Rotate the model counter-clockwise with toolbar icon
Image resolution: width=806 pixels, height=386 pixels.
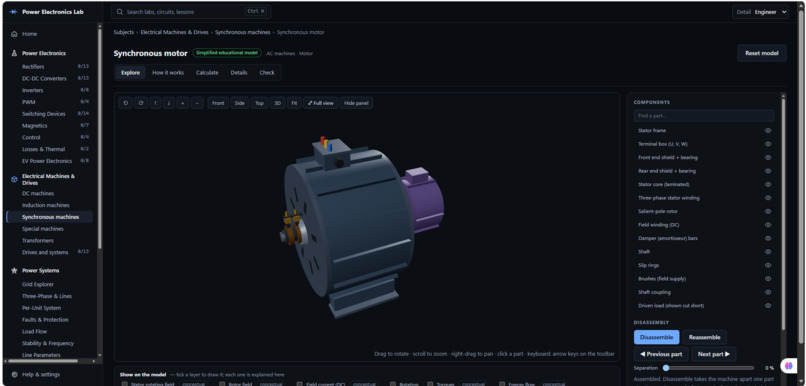(125, 103)
